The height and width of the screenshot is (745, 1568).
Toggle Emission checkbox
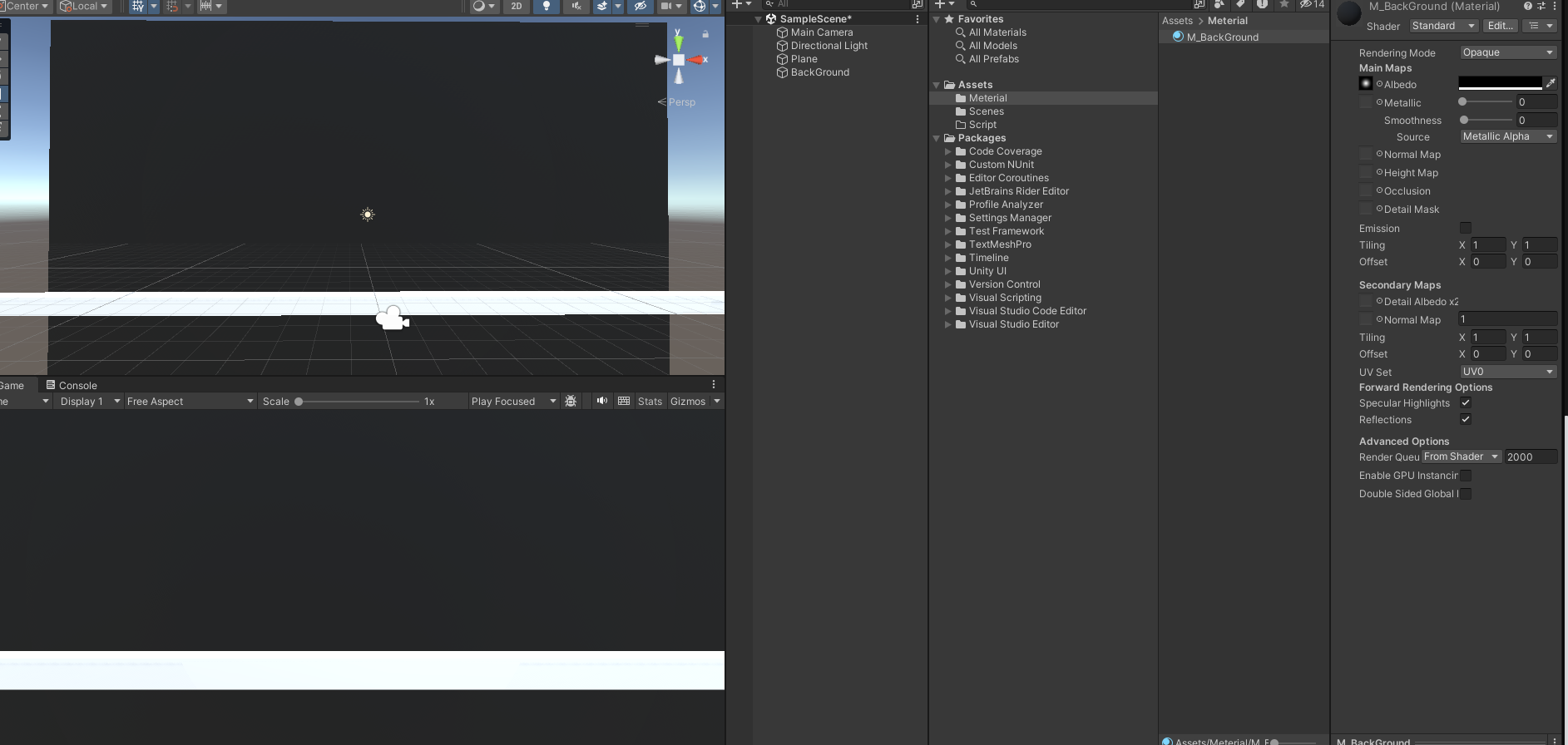1466,228
